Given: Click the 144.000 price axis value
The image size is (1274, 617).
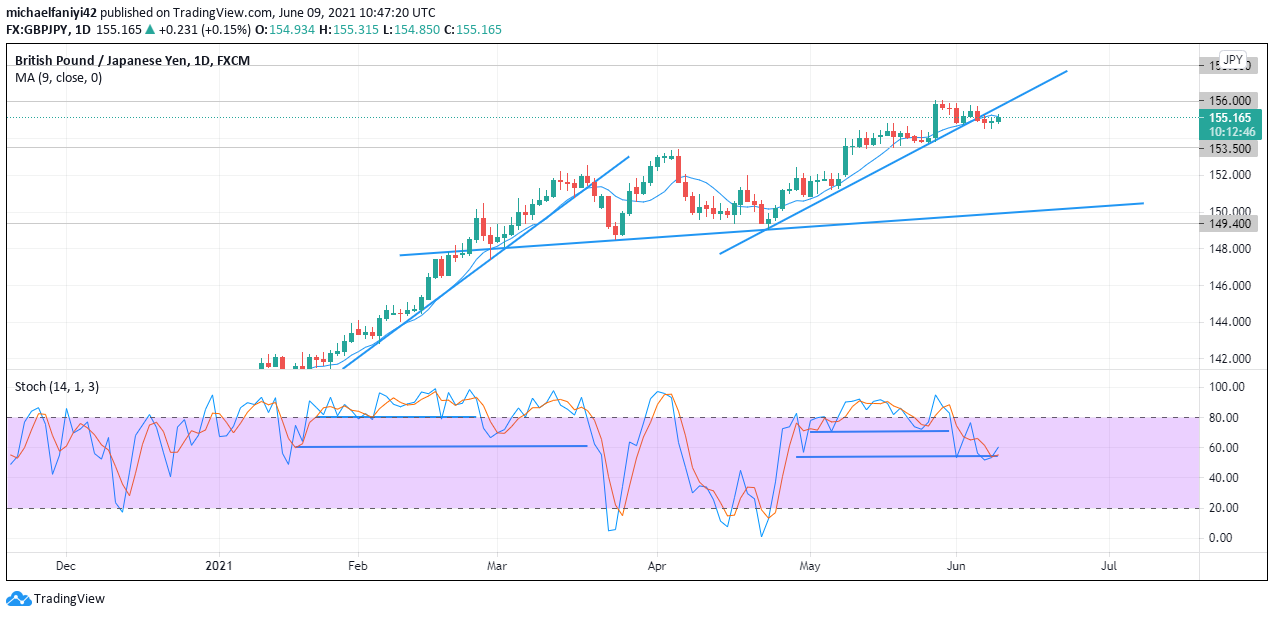Looking at the screenshot, I should tap(1229, 322).
